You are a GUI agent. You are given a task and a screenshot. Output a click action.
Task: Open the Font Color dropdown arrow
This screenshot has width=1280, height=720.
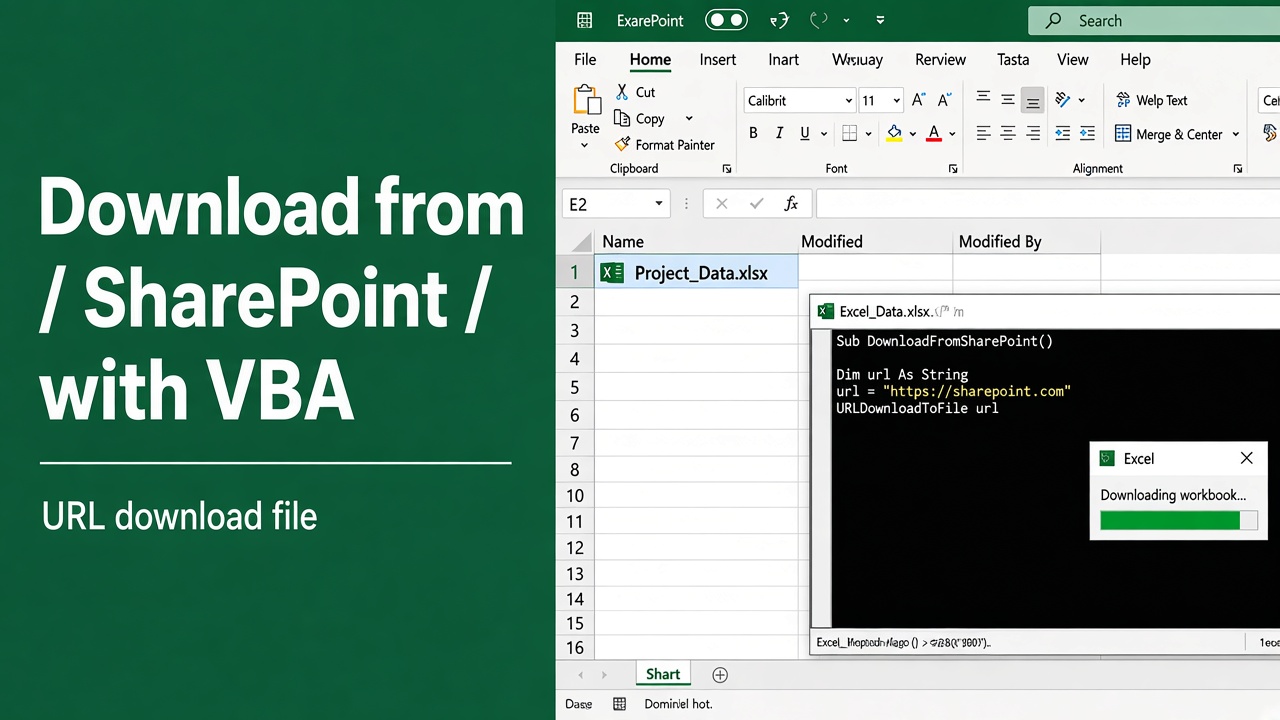[952, 134]
